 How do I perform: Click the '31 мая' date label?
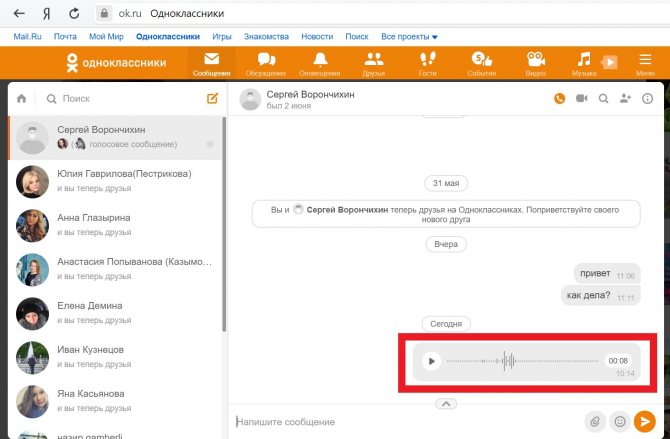(446, 183)
